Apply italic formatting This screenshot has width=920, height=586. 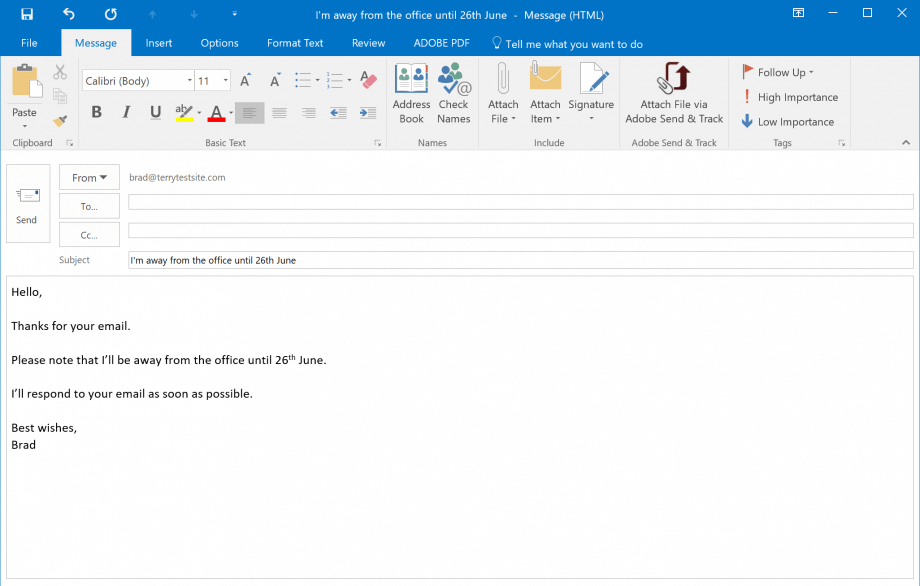point(125,112)
